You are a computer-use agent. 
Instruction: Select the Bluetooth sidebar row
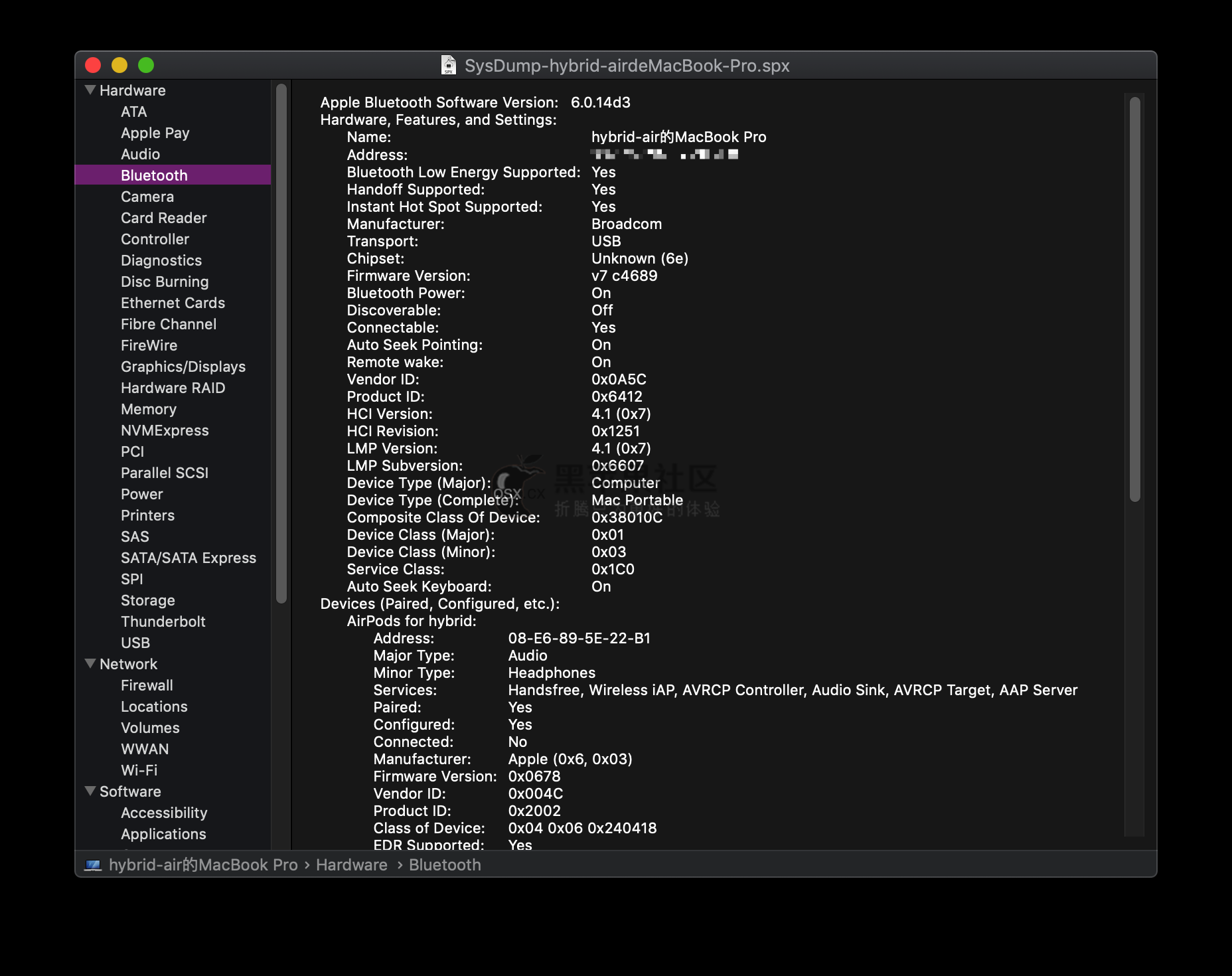[173, 175]
